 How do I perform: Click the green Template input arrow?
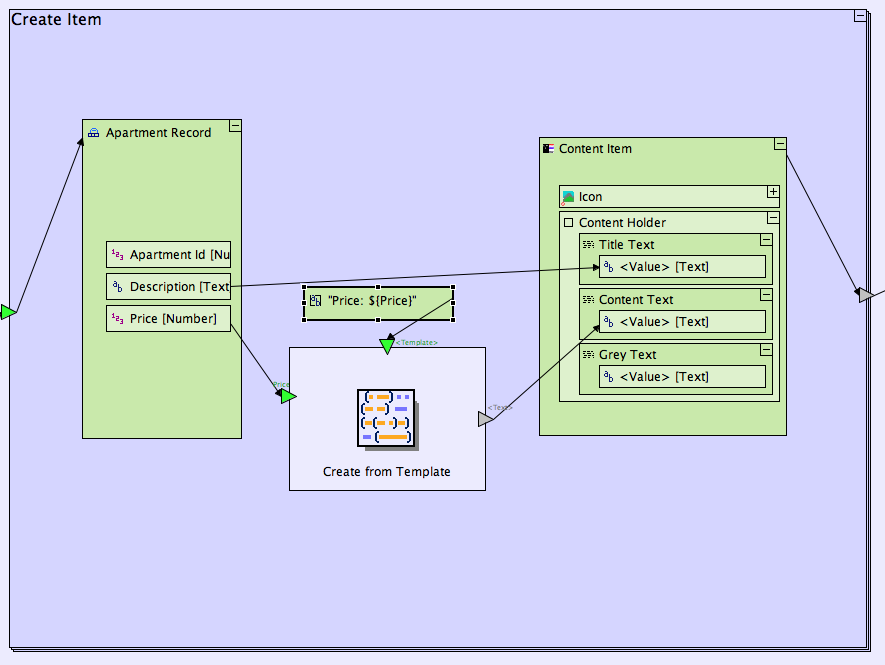(387, 346)
